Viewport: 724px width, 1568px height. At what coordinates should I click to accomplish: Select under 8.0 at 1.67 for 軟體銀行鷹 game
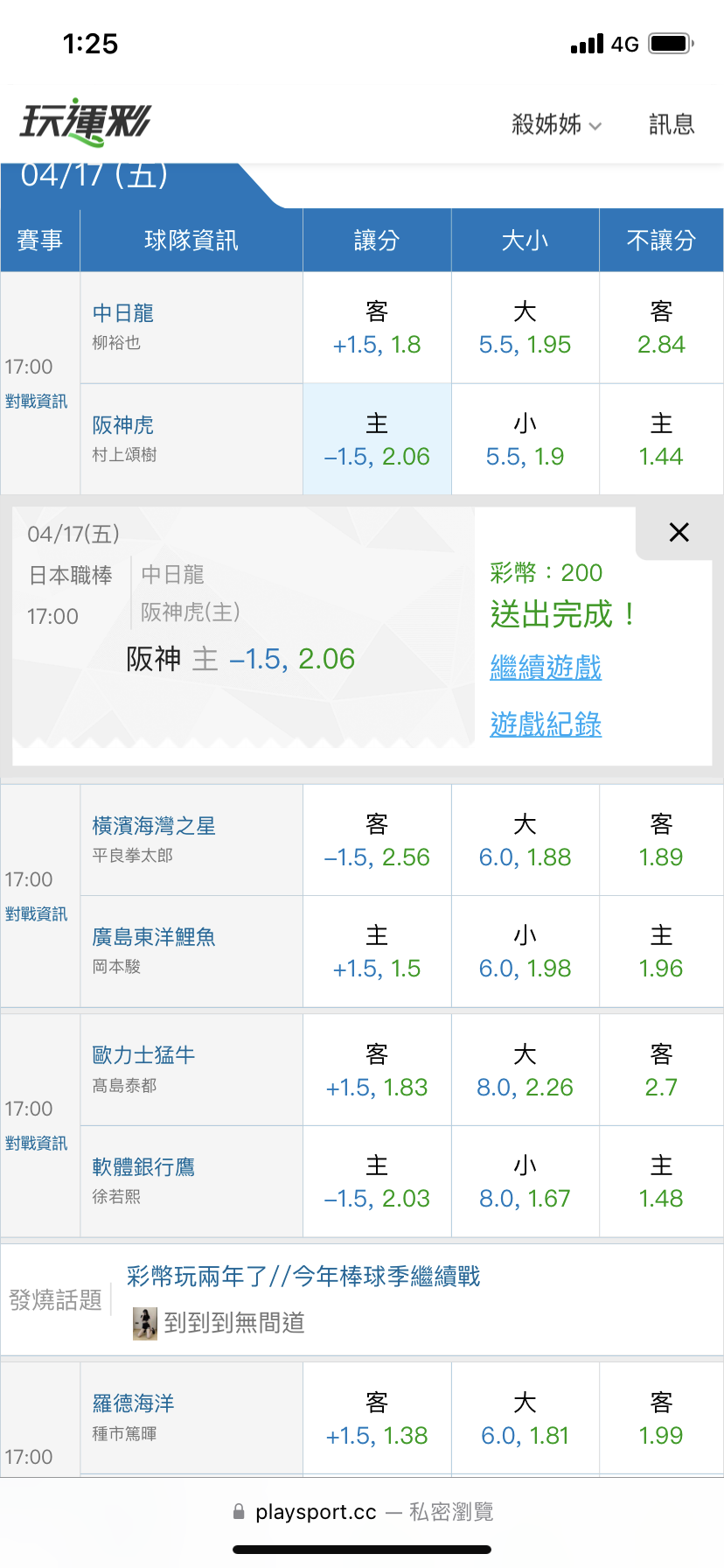(x=525, y=1182)
